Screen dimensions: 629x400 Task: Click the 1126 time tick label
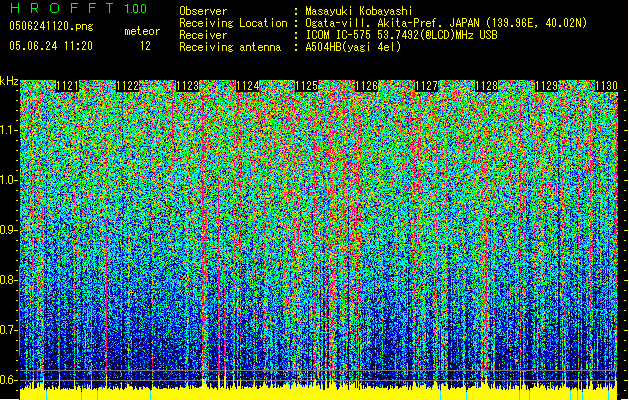click(x=367, y=87)
